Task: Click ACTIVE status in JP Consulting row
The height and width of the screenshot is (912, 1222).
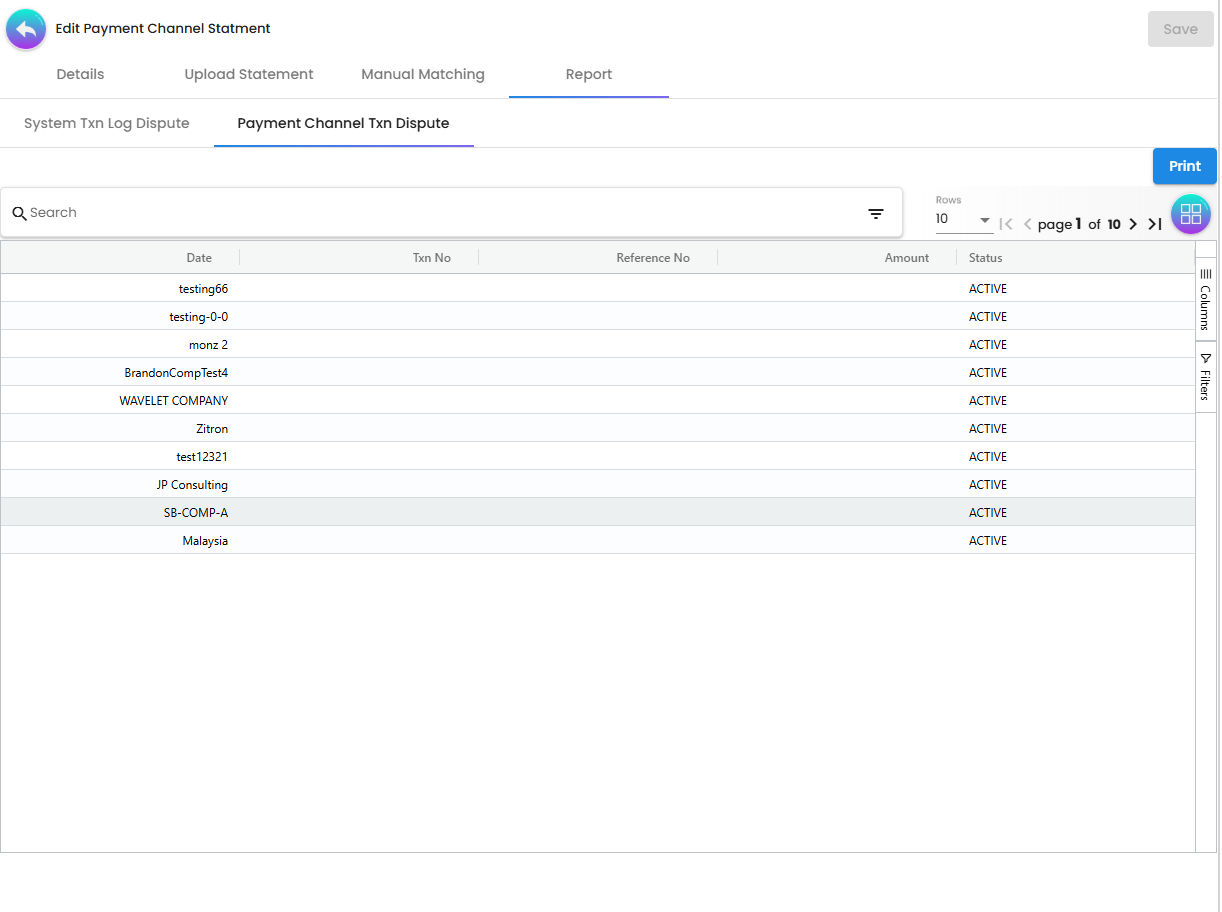Action: click(988, 485)
